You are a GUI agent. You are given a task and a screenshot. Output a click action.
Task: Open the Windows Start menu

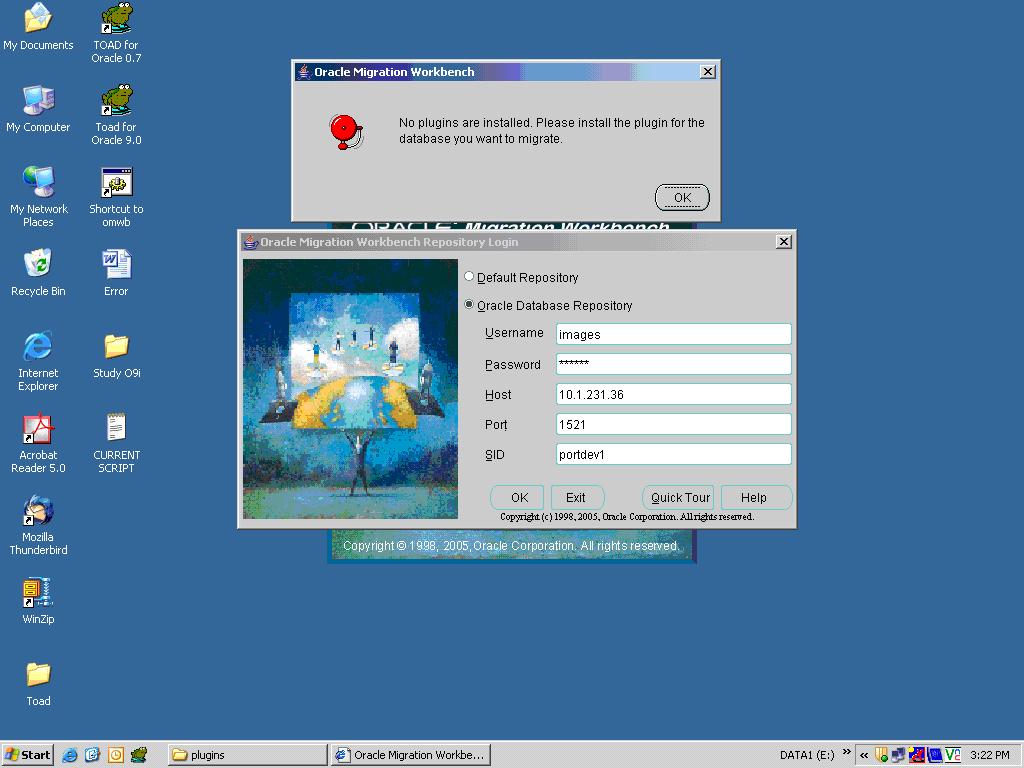tap(27, 755)
